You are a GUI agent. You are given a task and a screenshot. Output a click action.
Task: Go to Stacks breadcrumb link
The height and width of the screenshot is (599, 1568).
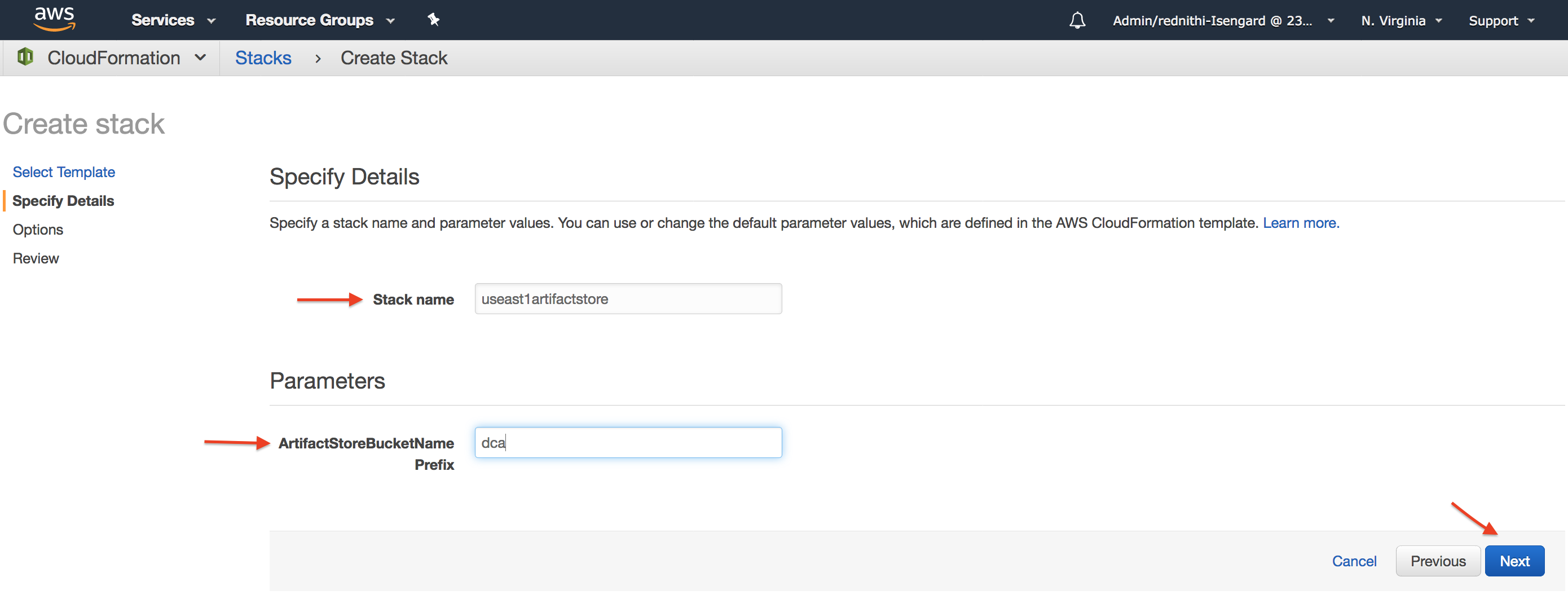point(263,58)
